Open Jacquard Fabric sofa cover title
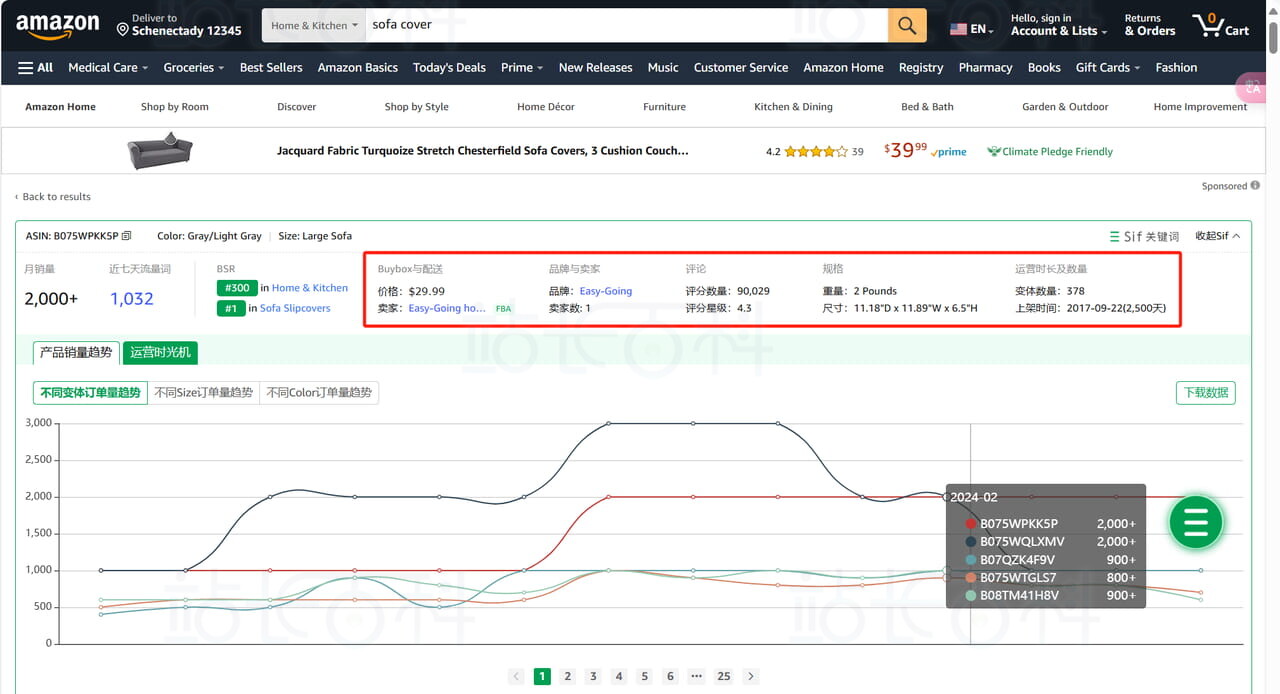 click(x=483, y=151)
